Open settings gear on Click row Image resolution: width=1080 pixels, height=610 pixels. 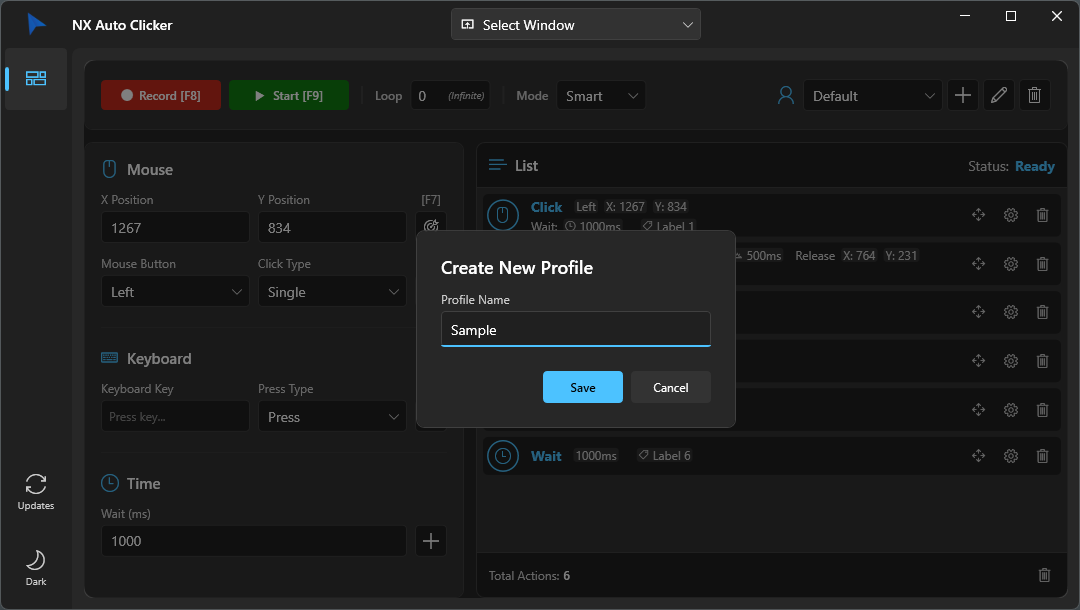(1010, 215)
